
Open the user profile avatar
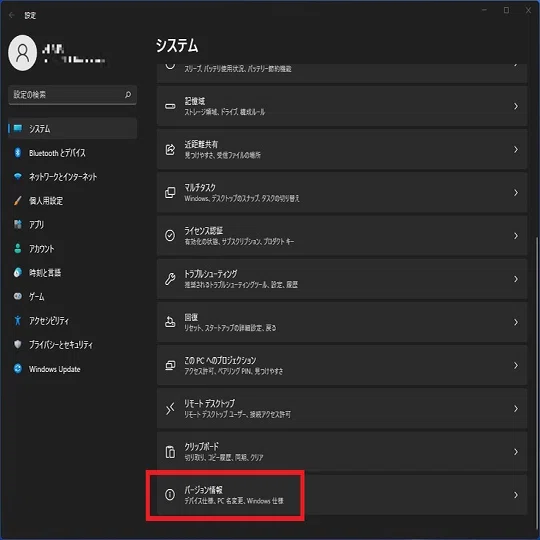tap(23, 53)
